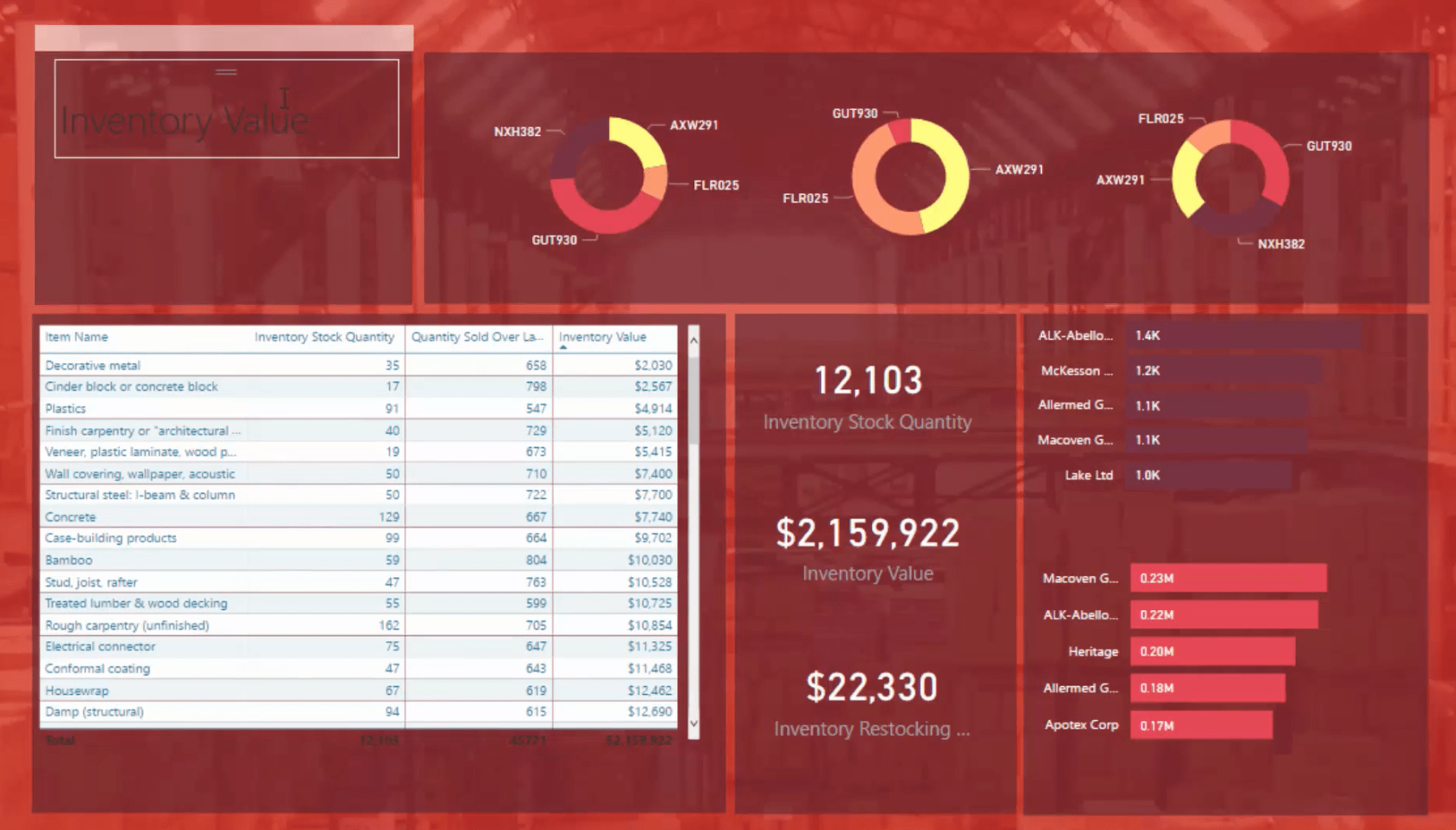The width and height of the screenshot is (1456, 830).
Task: Select the Macoven G... 1.1K bar
Action: (x=1216, y=439)
